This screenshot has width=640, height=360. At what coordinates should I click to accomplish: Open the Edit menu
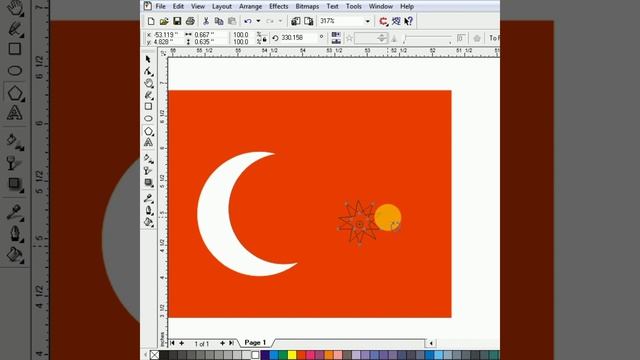tap(178, 7)
